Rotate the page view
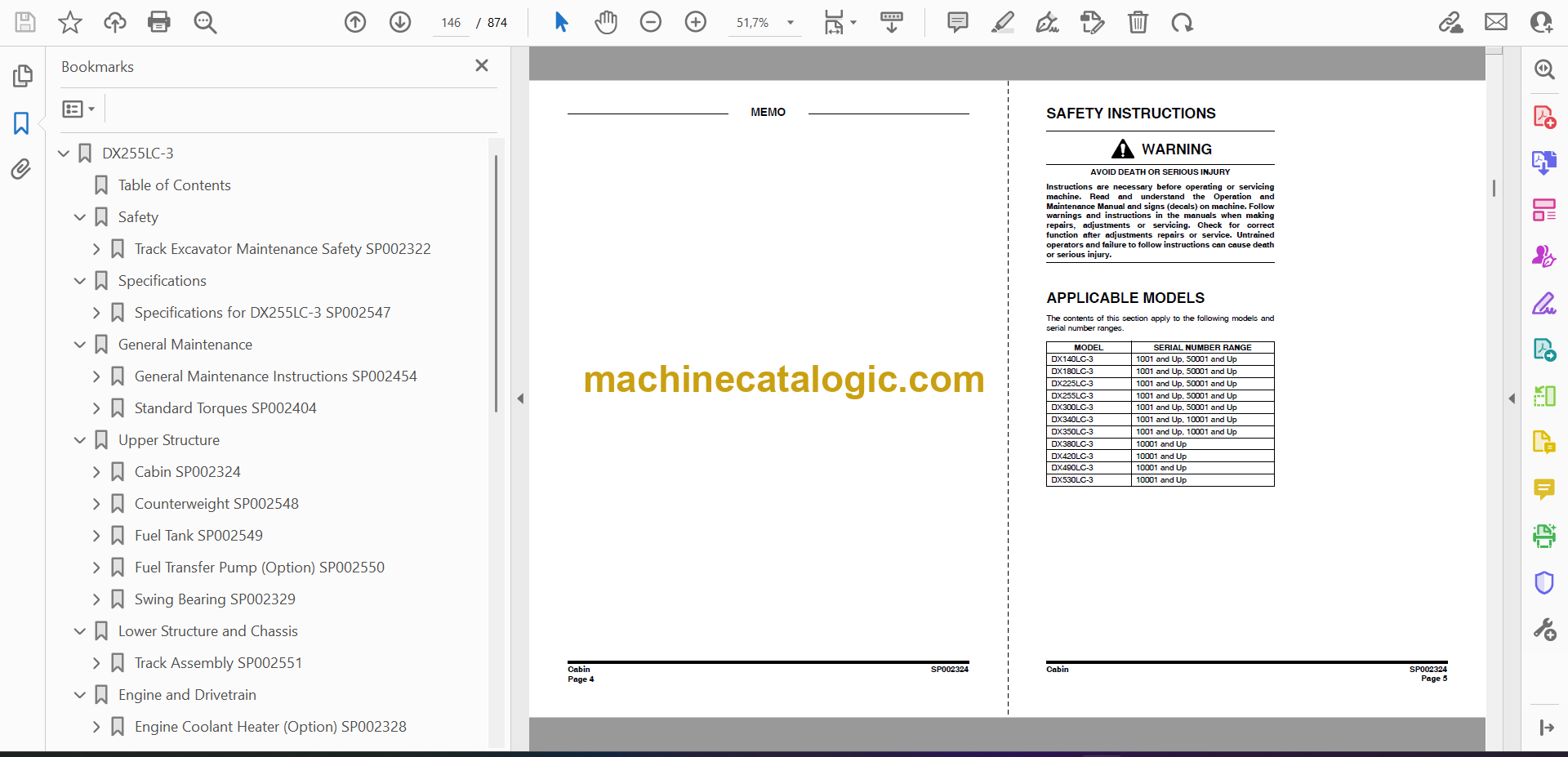The width and height of the screenshot is (1568, 757). (x=1182, y=22)
